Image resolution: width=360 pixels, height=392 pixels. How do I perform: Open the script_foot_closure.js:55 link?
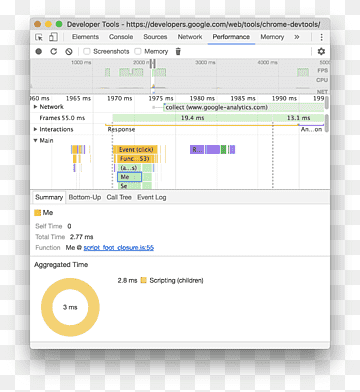[119, 248]
